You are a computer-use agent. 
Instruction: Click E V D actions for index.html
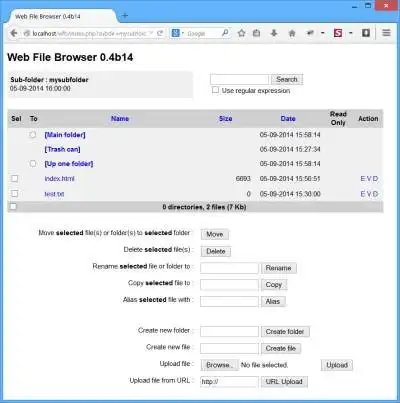point(369,179)
